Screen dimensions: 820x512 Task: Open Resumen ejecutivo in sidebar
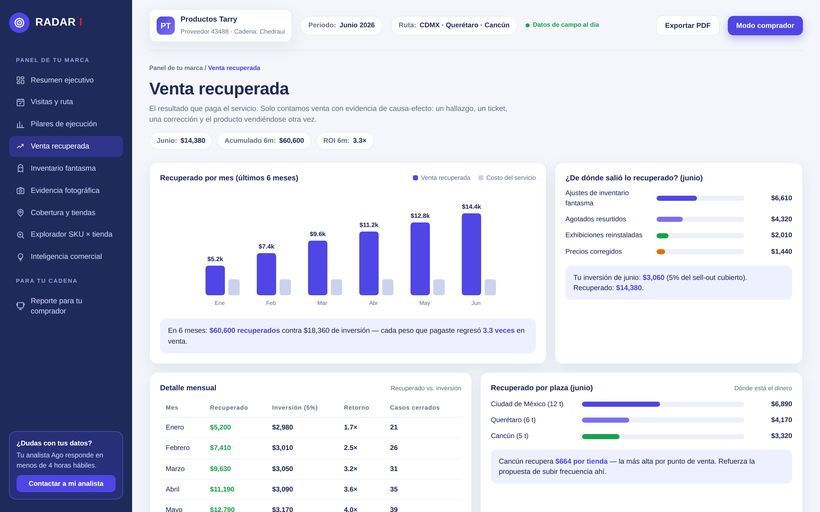coord(66,80)
